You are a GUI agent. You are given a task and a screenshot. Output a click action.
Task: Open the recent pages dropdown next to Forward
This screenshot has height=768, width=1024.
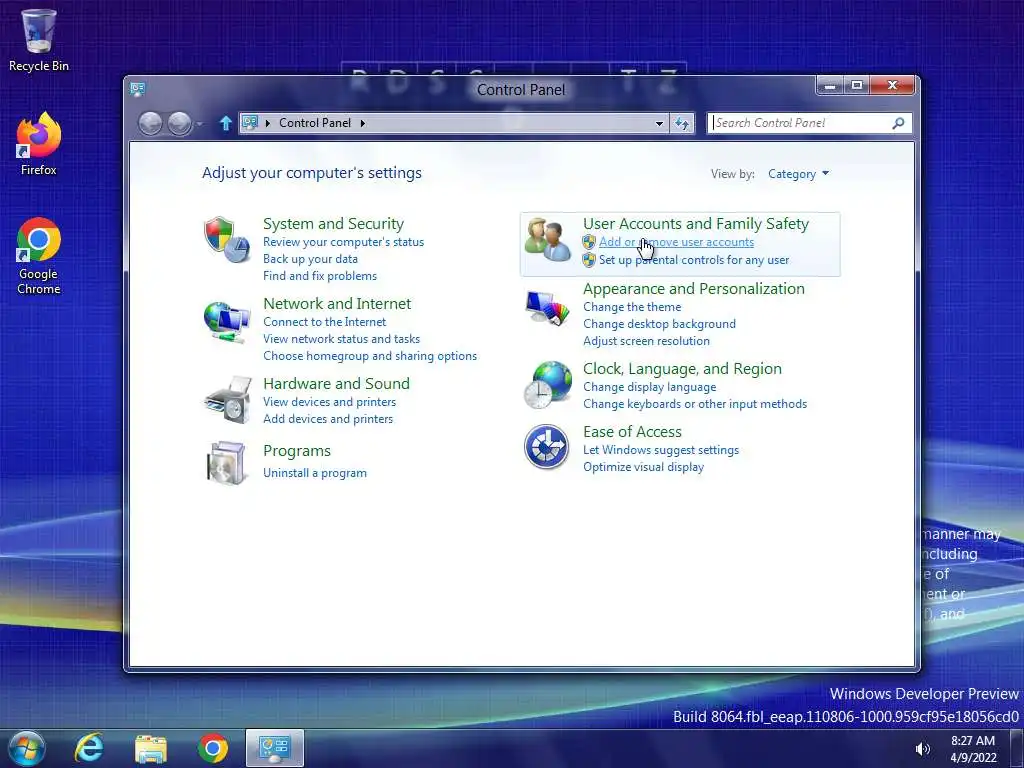point(200,123)
